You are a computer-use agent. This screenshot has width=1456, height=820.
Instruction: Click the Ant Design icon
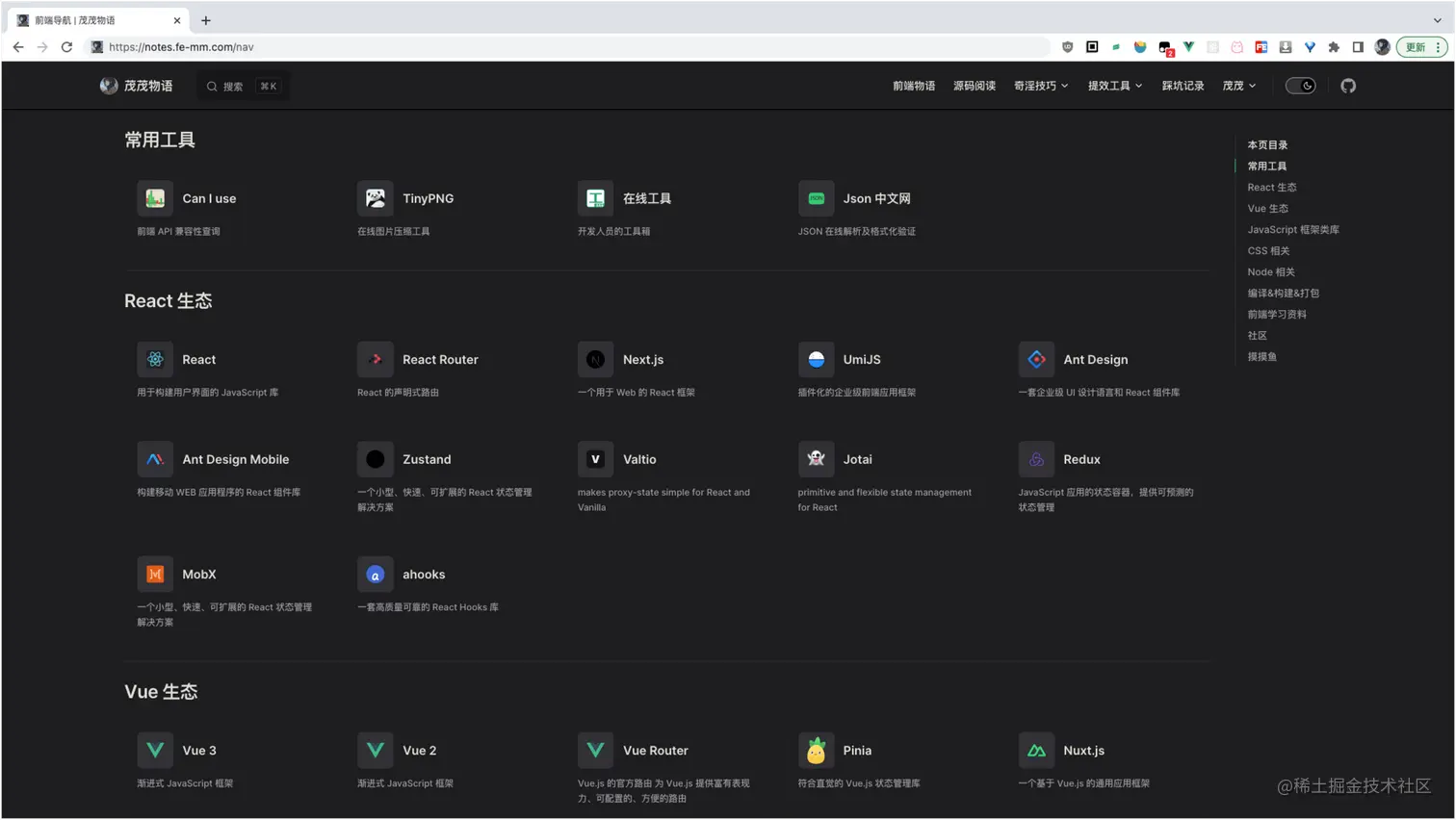click(x=1037, y=359)
